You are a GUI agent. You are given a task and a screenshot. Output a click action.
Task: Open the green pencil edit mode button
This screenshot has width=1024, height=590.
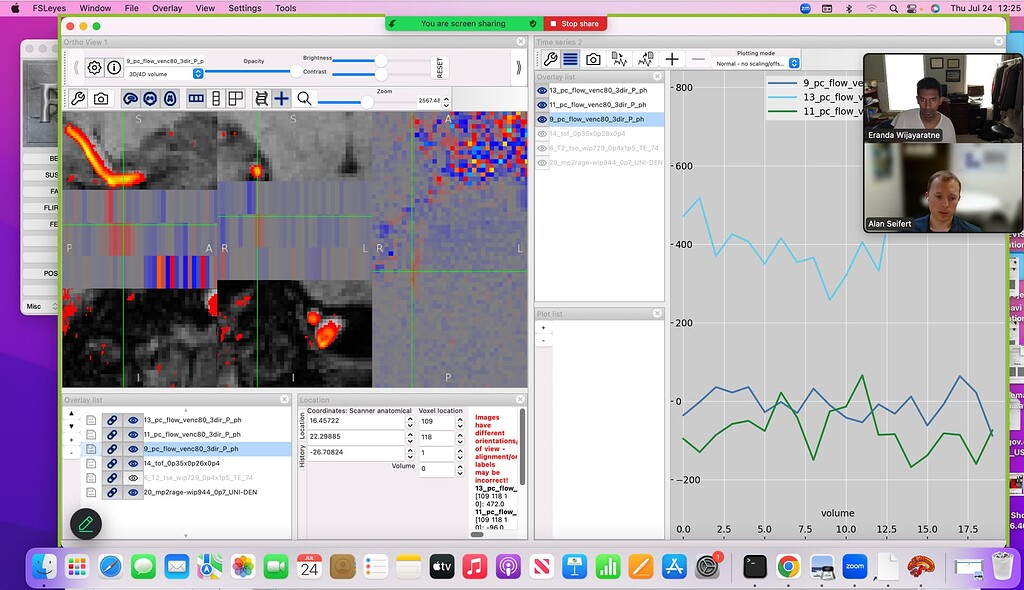tap(85, 524)
